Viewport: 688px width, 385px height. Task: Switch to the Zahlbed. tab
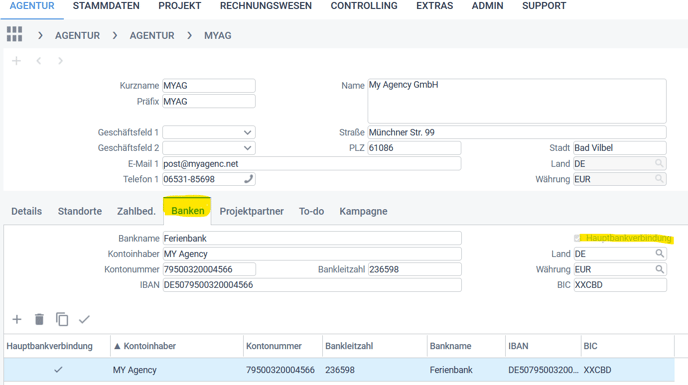[136, 211]
